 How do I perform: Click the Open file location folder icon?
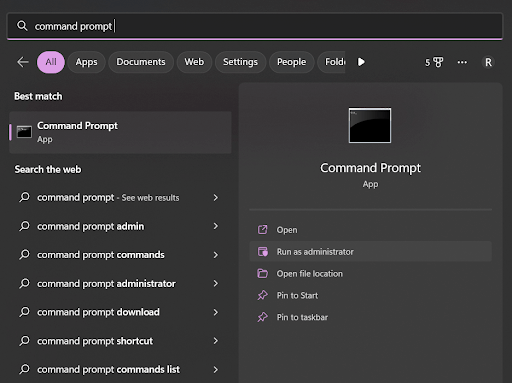point(263,273)
